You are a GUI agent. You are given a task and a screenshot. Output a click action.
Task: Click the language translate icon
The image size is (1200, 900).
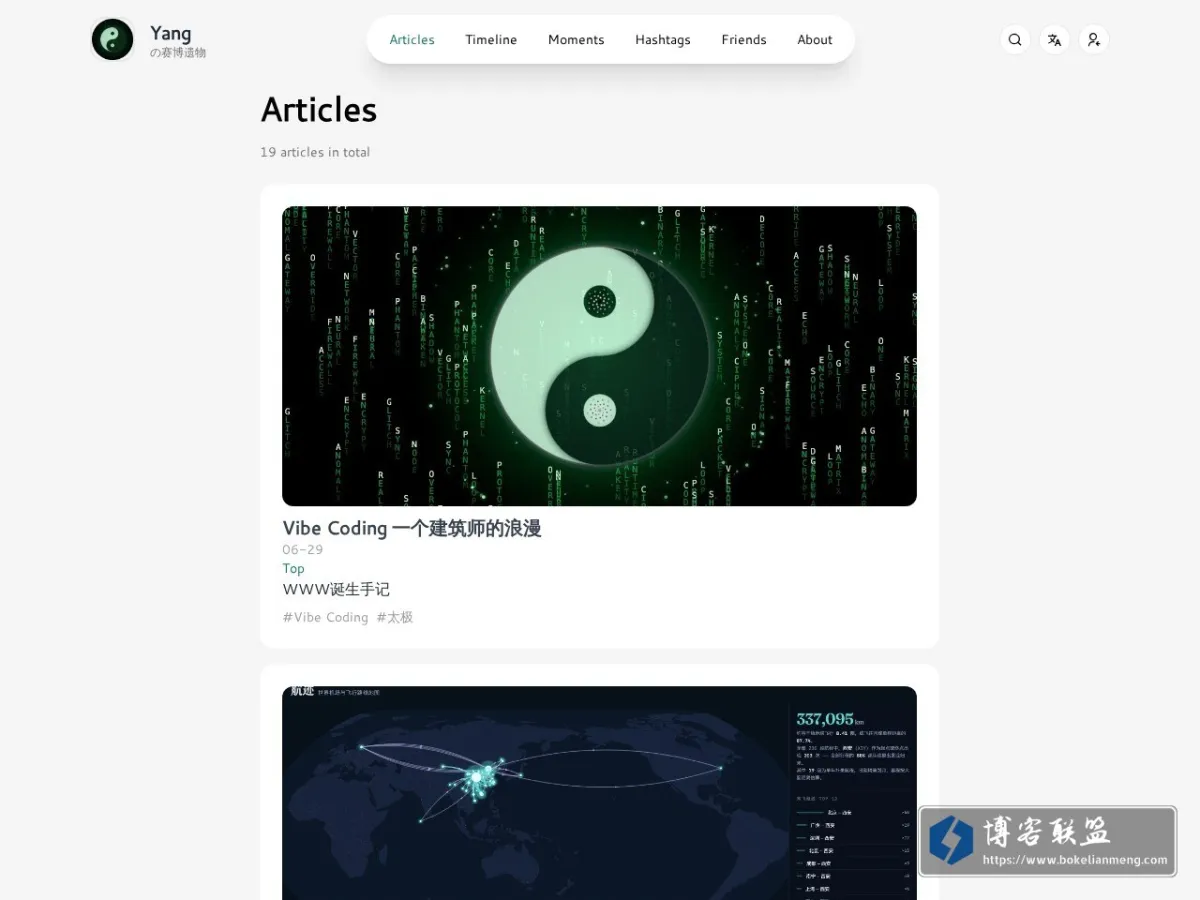1054,40
